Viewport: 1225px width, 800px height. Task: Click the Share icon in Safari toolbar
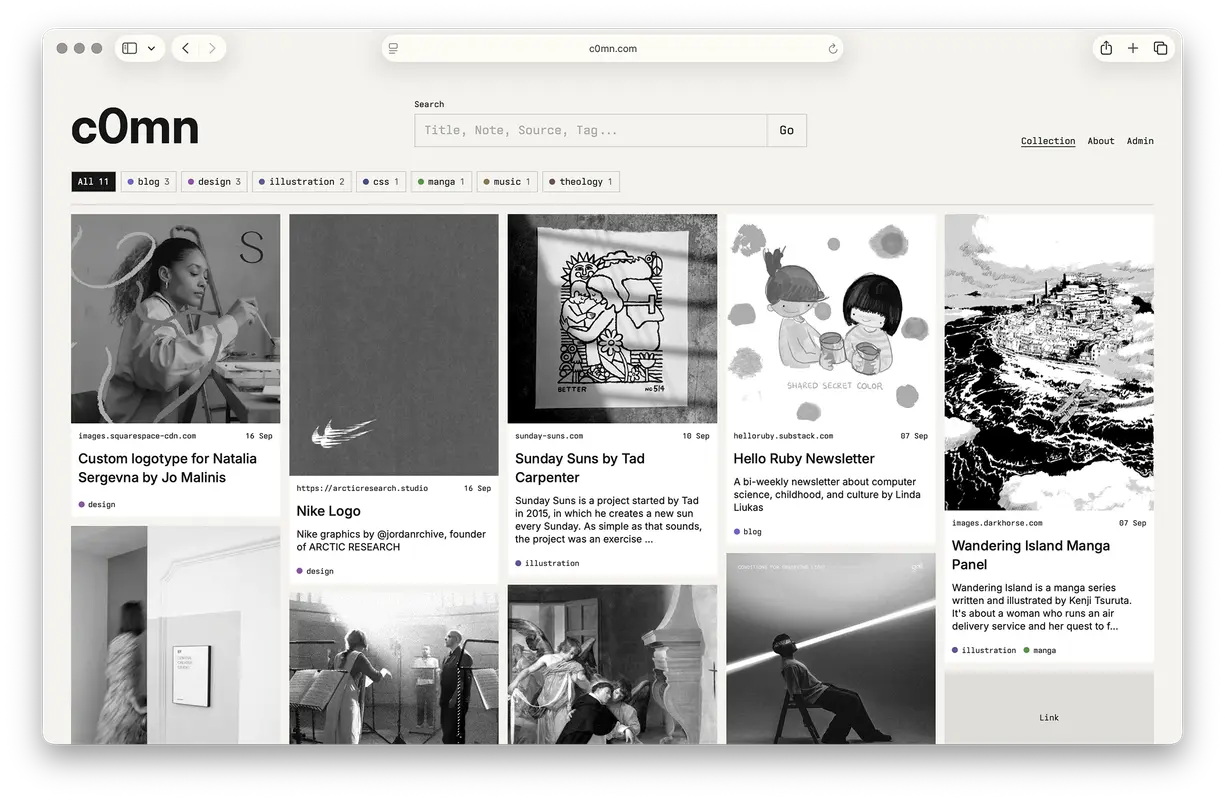1106,48
